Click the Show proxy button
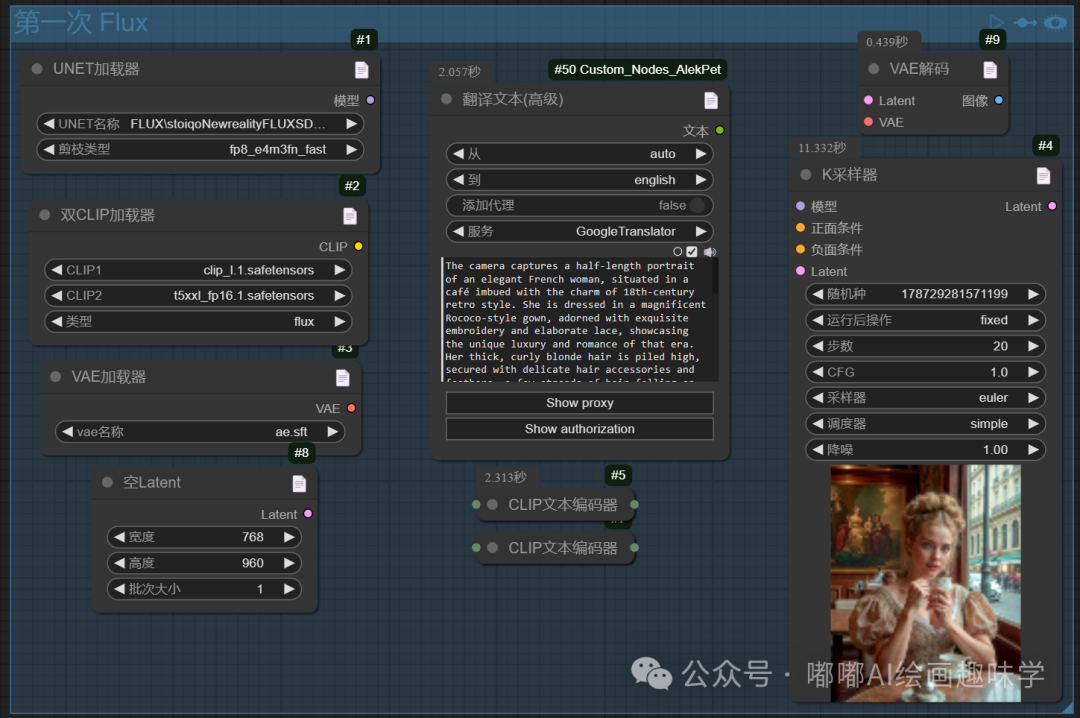The height and width of the screenshot is (718, 1080). [x=579, y=403]
